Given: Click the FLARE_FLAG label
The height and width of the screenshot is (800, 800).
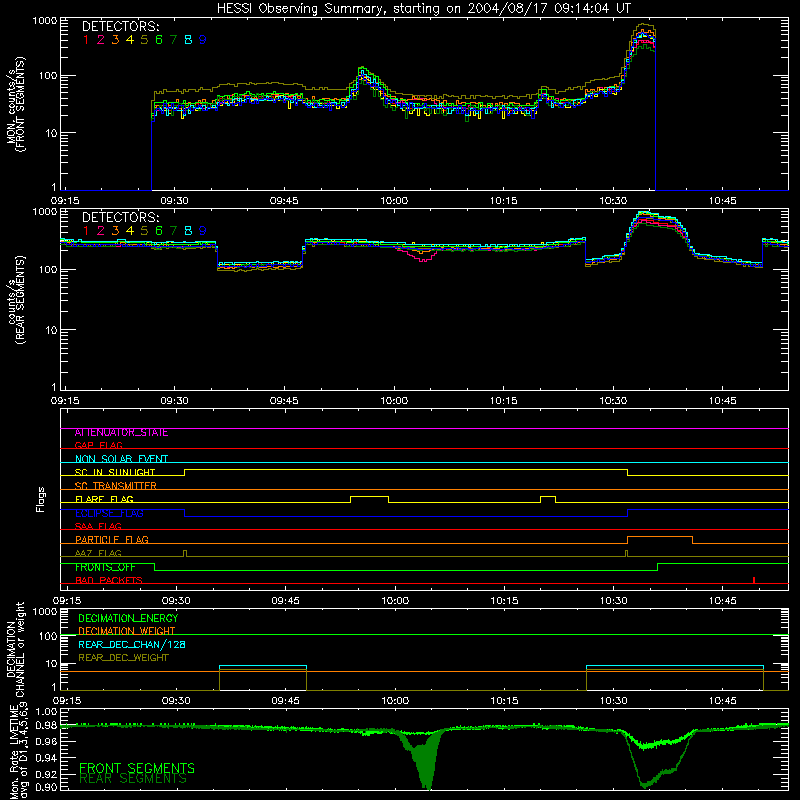Looking at the screenshot, I should click(x=104, y=499).
